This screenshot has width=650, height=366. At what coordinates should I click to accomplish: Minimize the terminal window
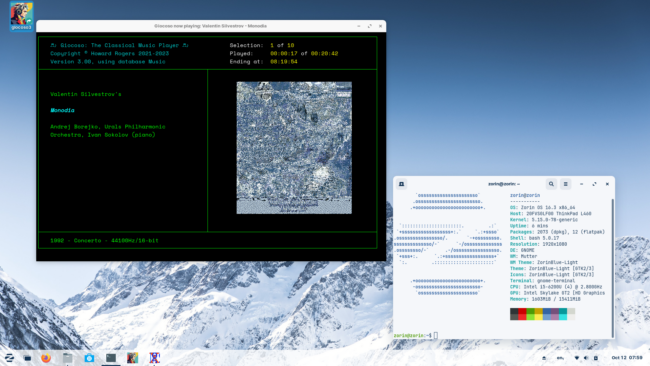(581, 184)
